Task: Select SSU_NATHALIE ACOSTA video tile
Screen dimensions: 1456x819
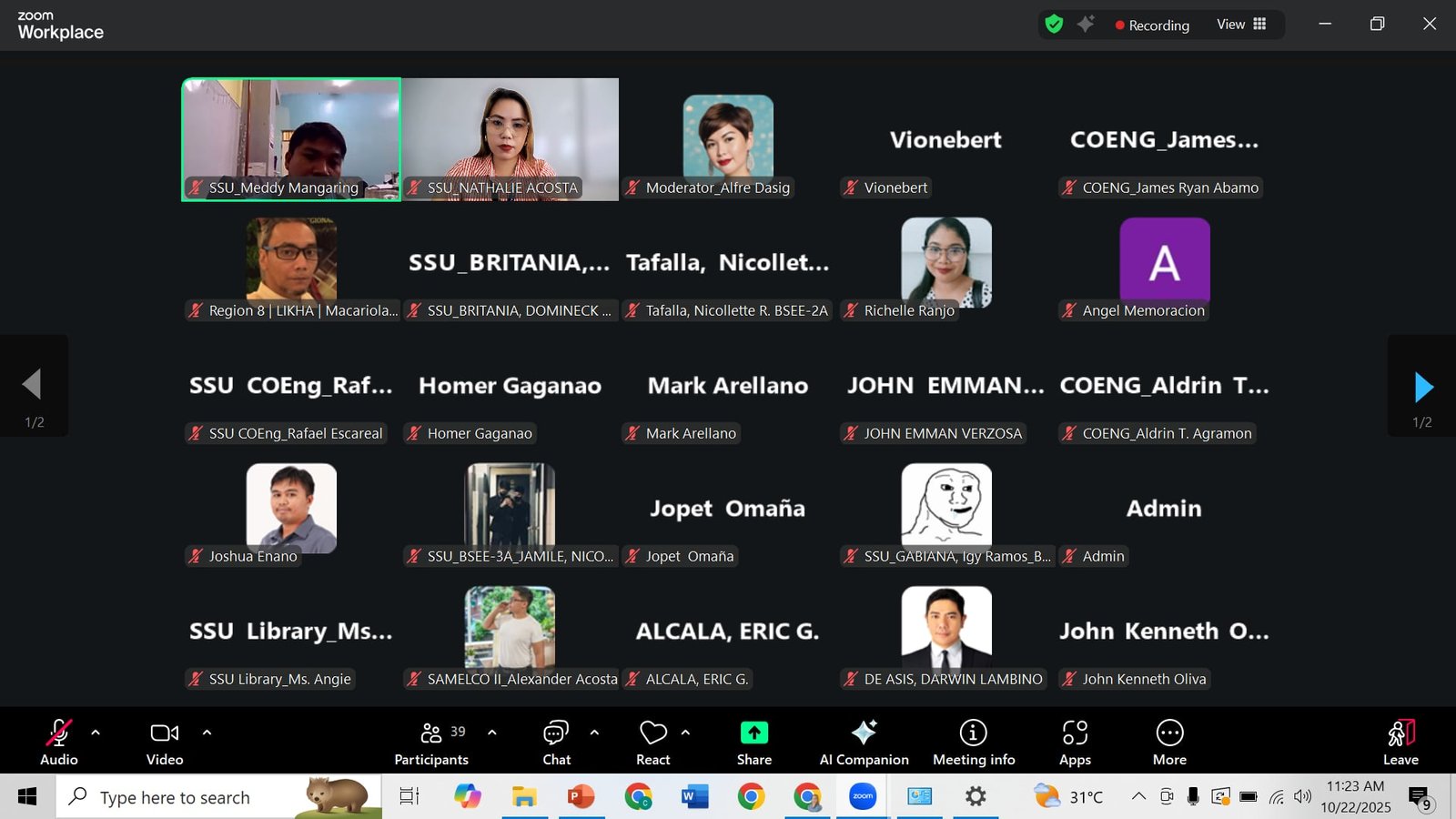Action: tap(510, 138)
